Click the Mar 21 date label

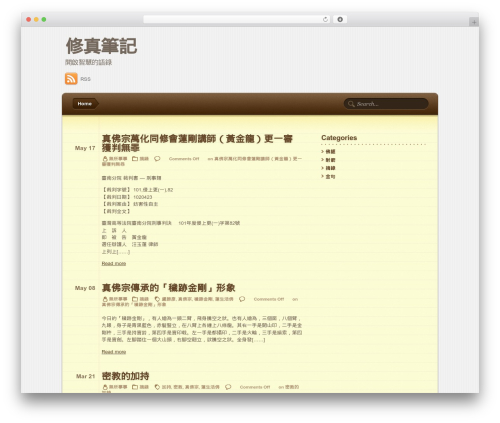85,376
